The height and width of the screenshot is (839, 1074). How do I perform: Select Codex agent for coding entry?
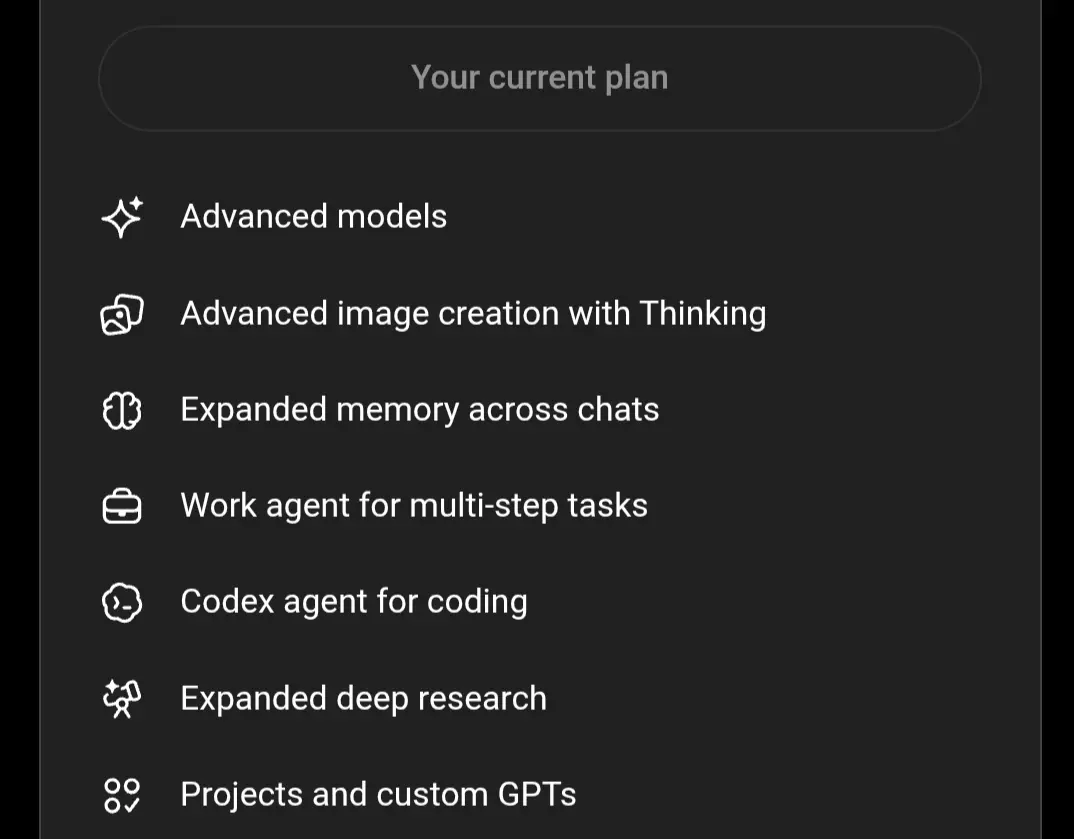pos(354,602)
